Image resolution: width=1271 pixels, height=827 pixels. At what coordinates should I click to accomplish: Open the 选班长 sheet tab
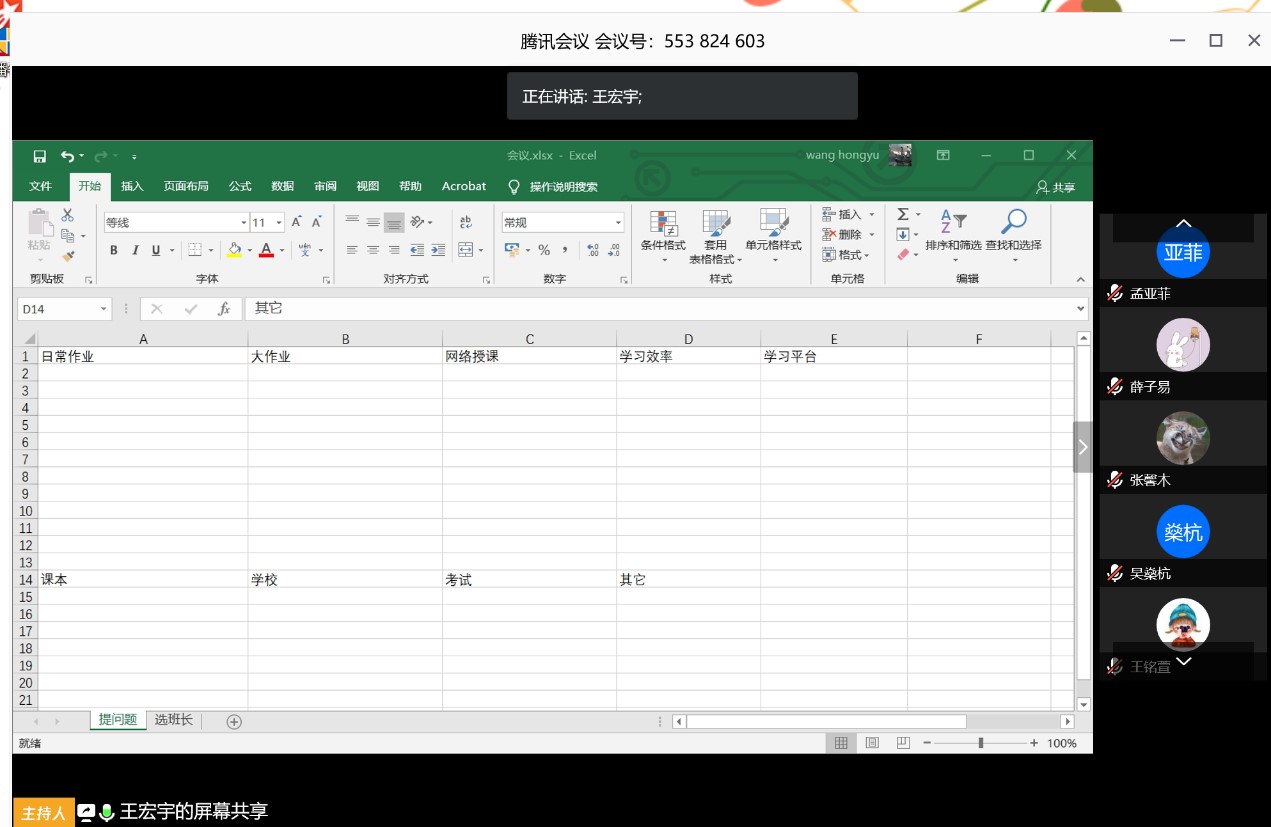point(174,720)
